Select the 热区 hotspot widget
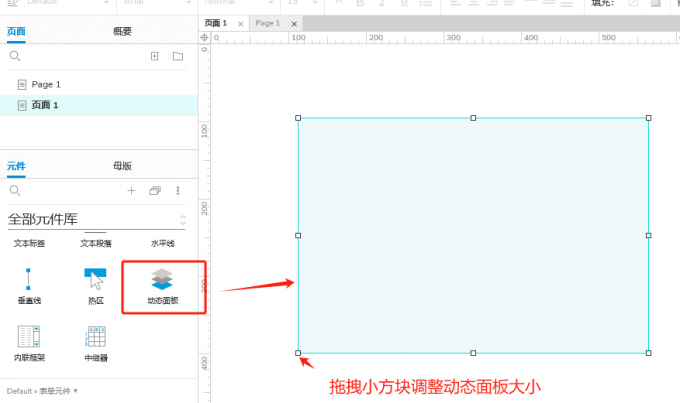The width and height of the screenshot is (680, 403). coord(95,285)
